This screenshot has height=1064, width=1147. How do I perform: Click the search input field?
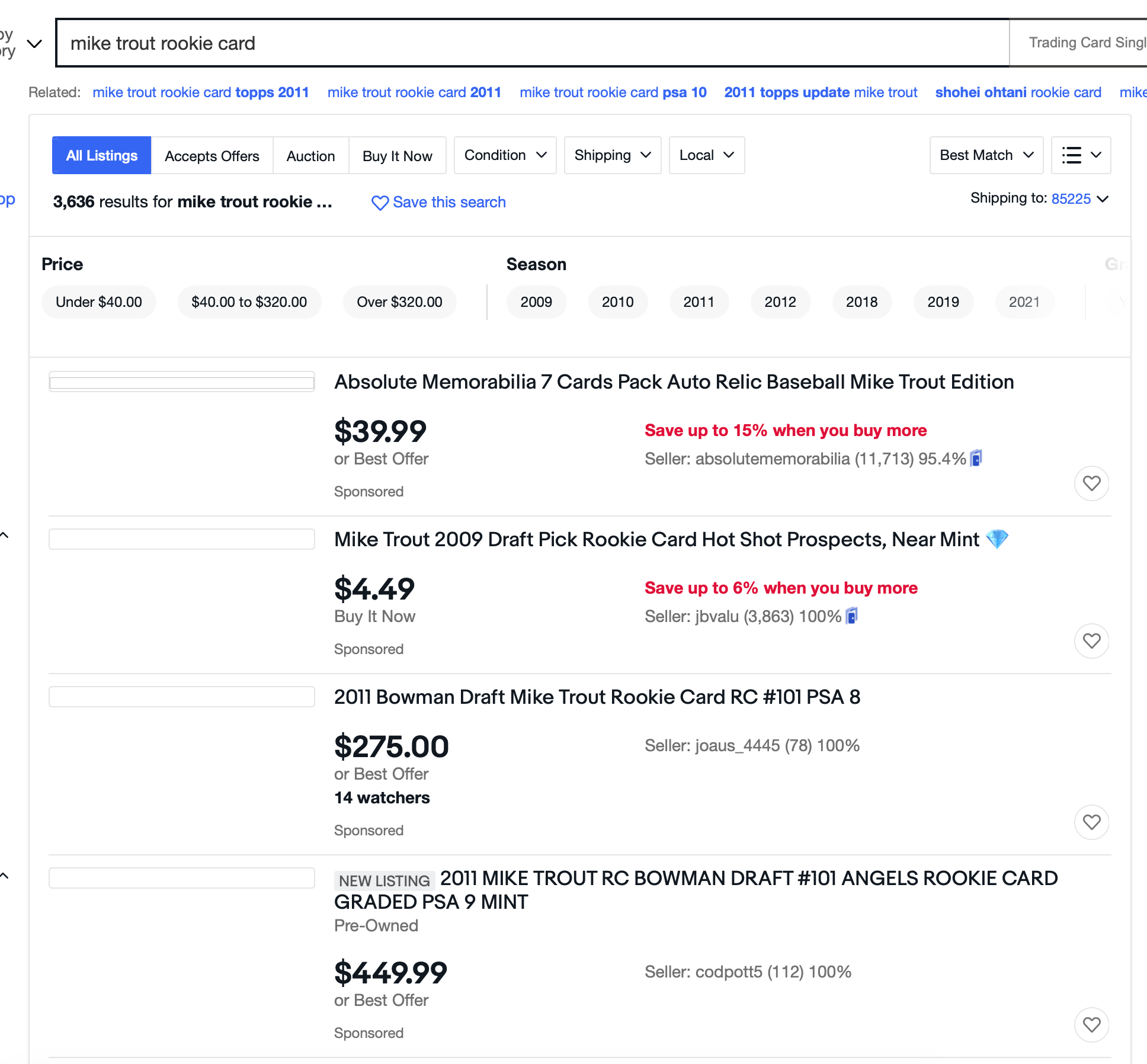[x=532, y=43]
